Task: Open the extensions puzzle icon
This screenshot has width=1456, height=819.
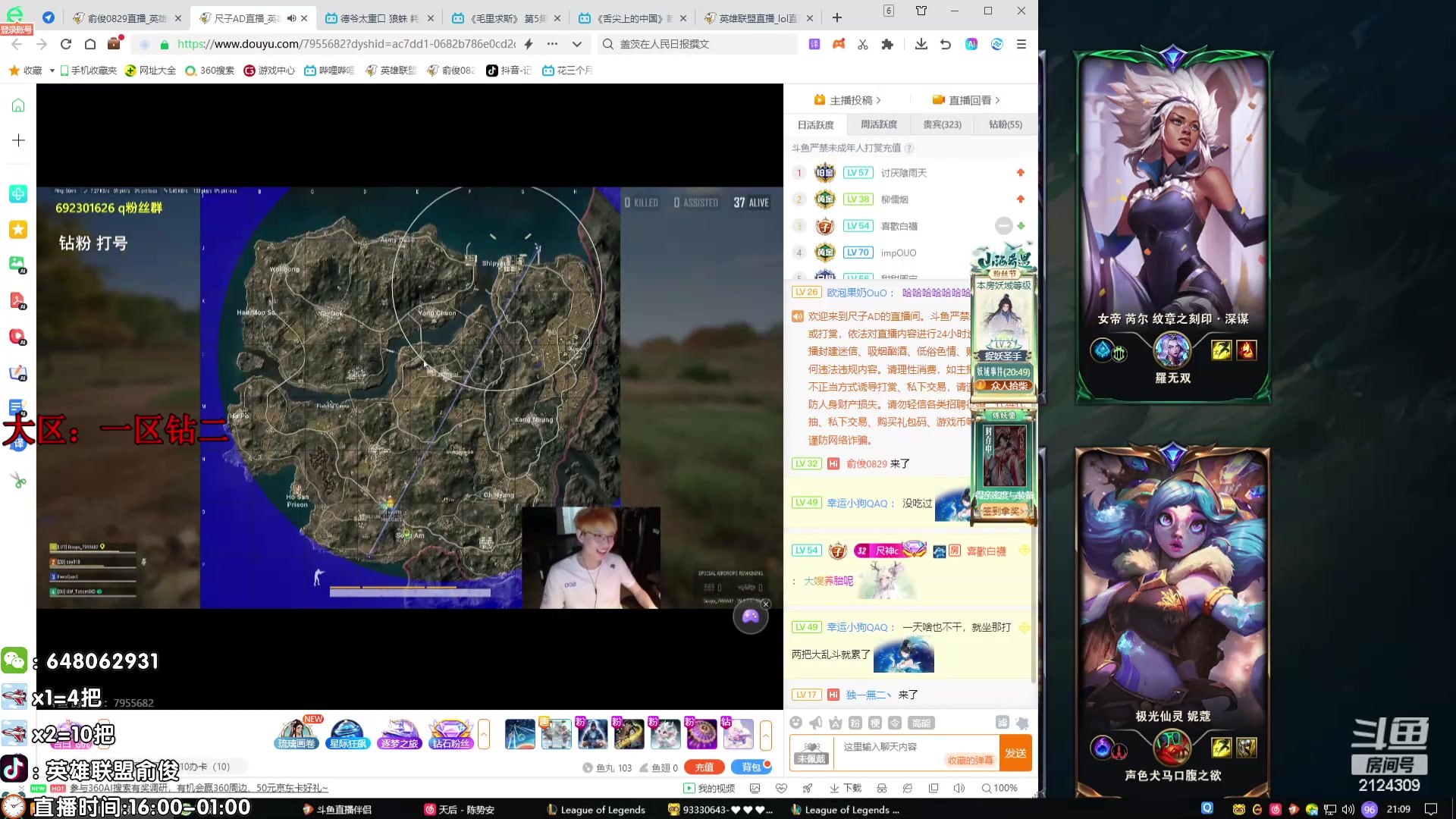Action: tap(887, 44)
